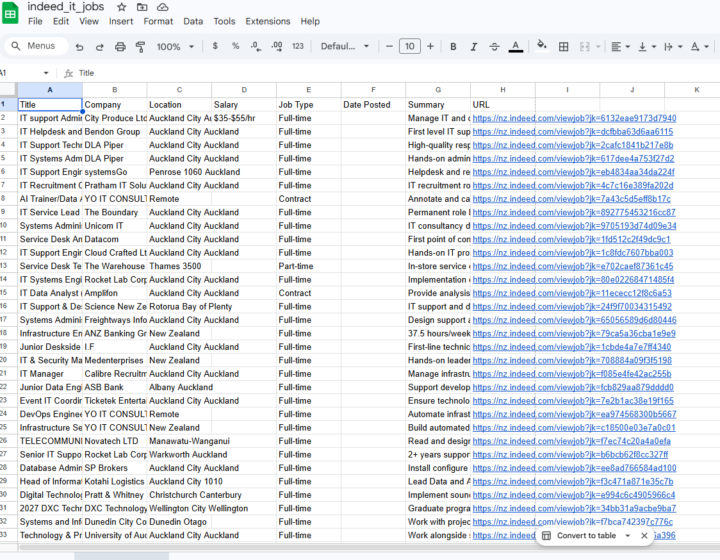720x560 pixels.
Task: Open the fill color picker
Action: click(542, 45)
